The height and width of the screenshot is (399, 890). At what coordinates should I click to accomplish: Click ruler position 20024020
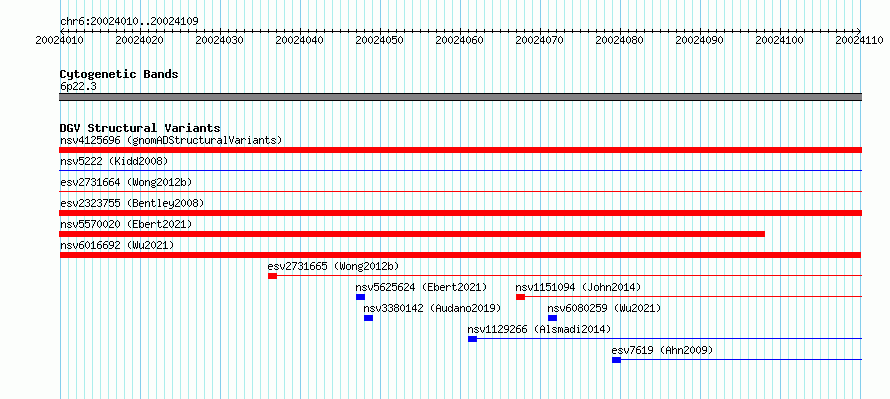(140, 40)
